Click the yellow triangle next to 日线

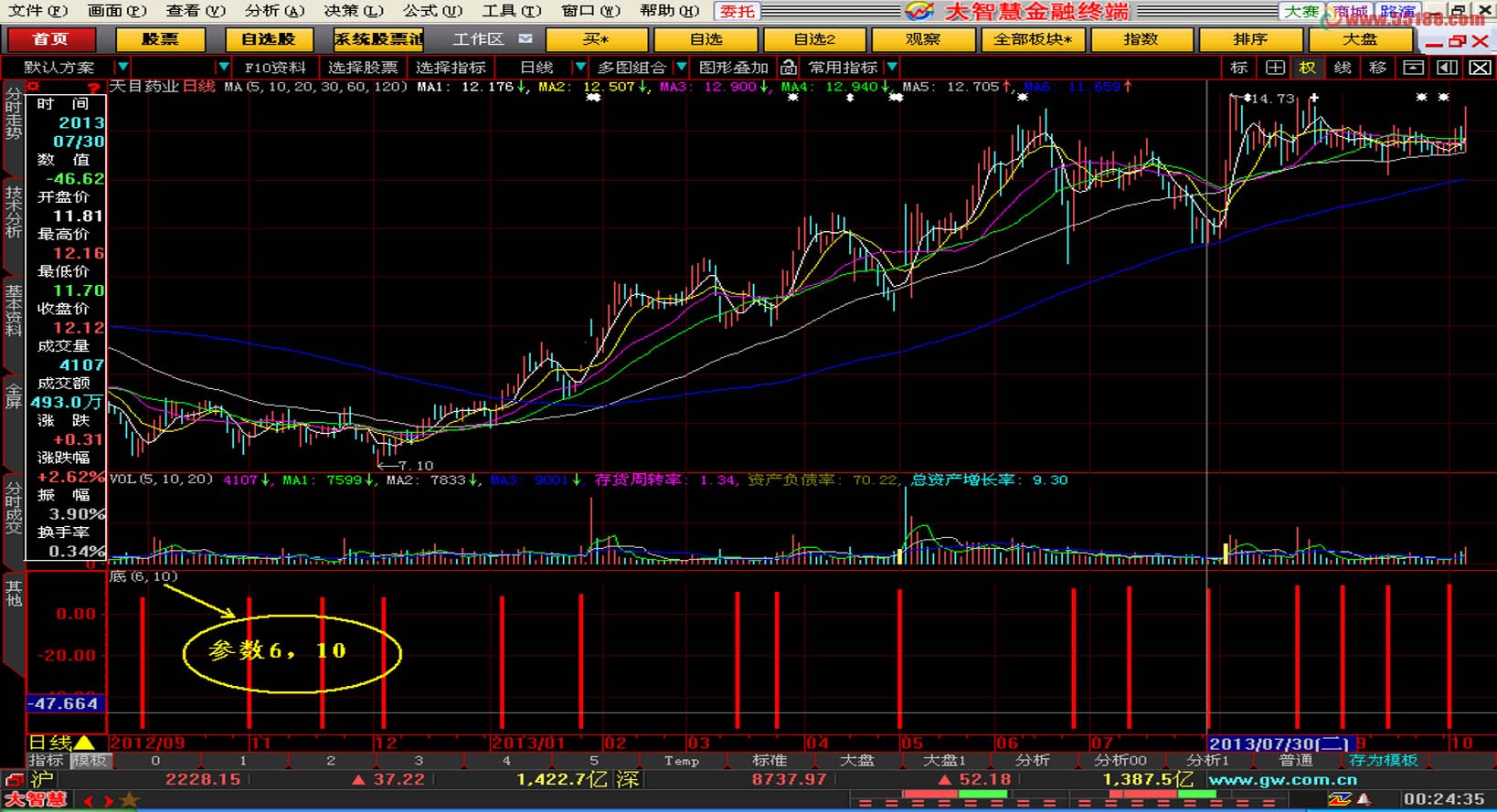click(84, 743)
